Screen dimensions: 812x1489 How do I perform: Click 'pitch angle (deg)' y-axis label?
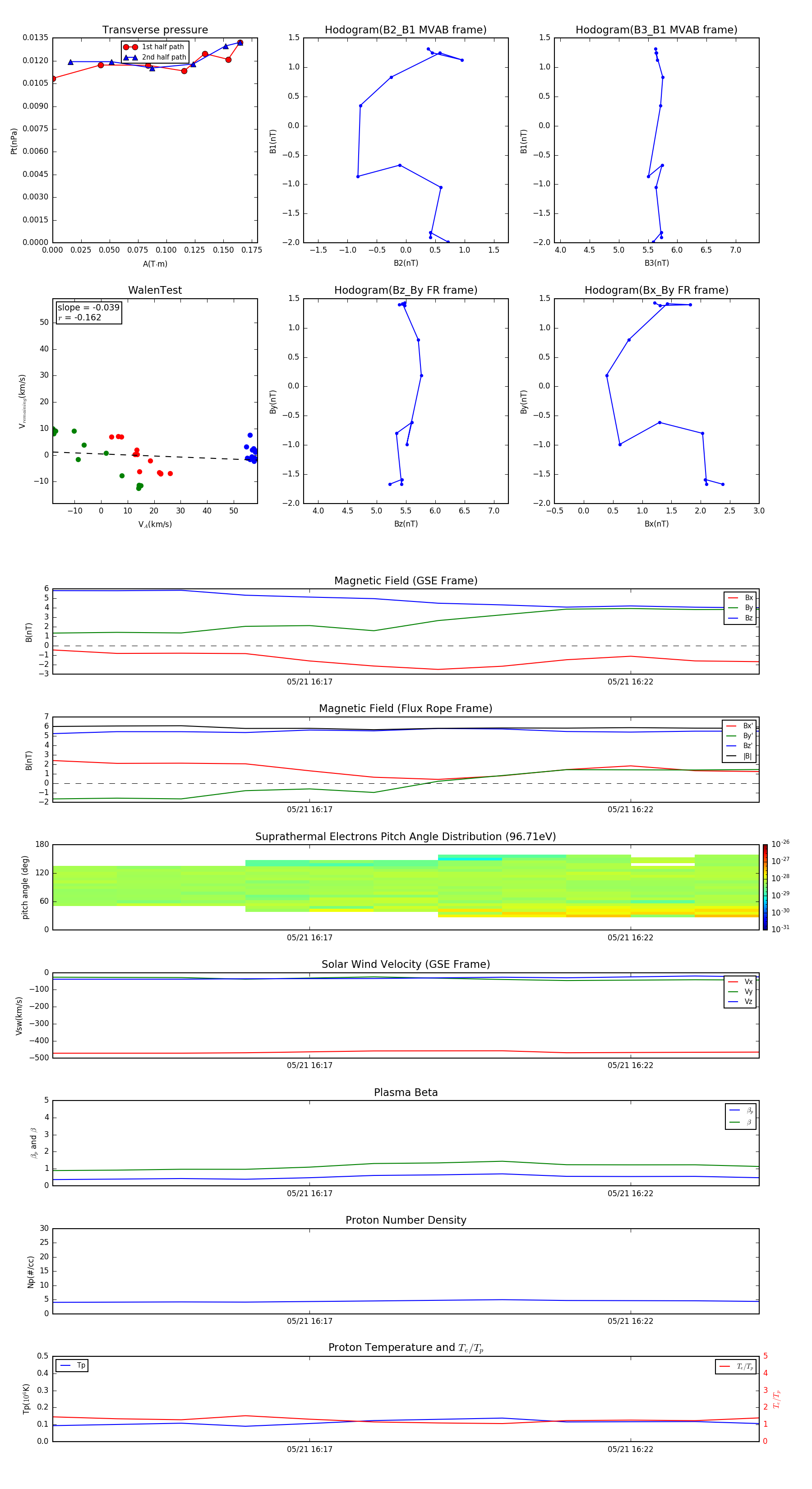pyautogui.click(x=25, y=887)
